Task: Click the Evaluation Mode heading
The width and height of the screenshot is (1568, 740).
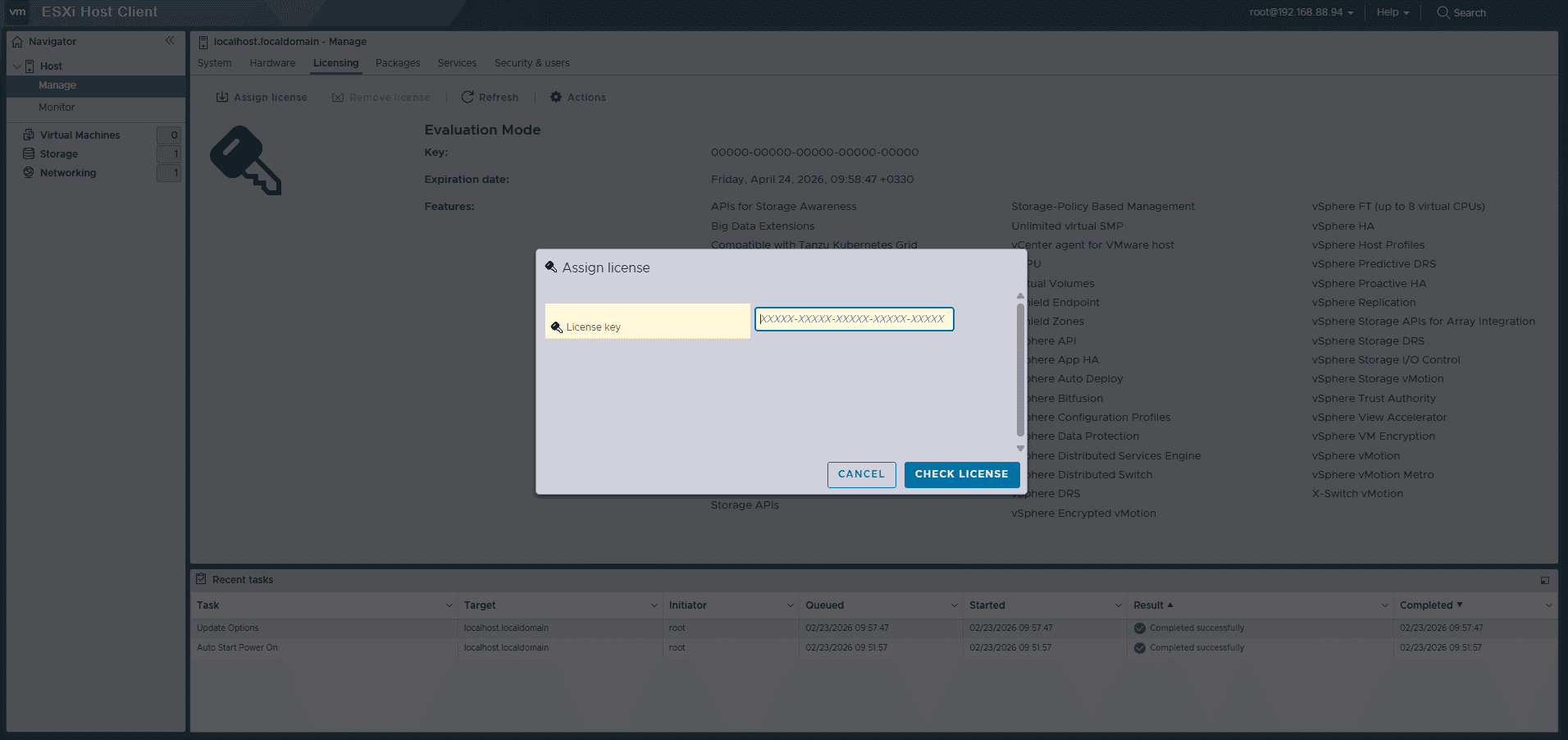Action: coord(482,130)
